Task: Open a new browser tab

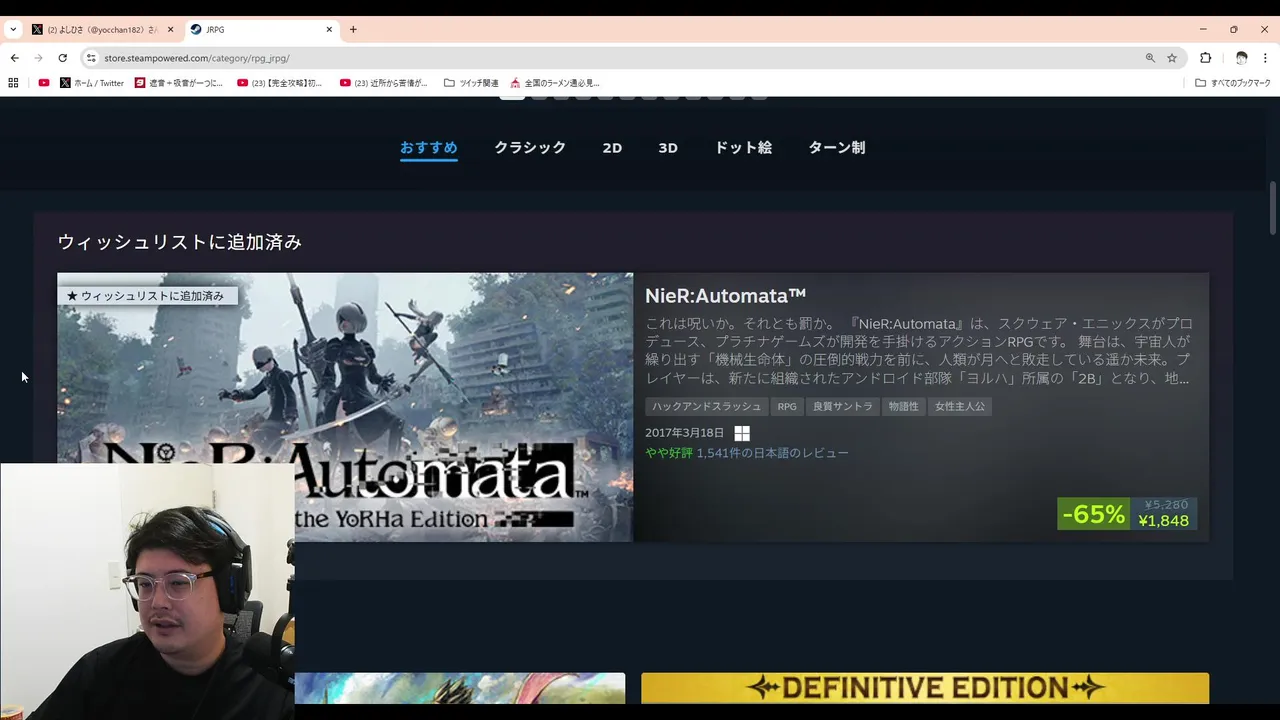Action: 353,29
